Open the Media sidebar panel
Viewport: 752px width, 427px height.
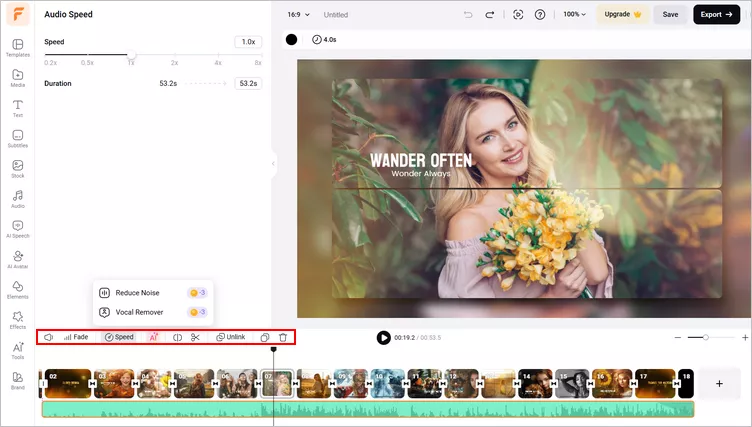tap(18, 78)
